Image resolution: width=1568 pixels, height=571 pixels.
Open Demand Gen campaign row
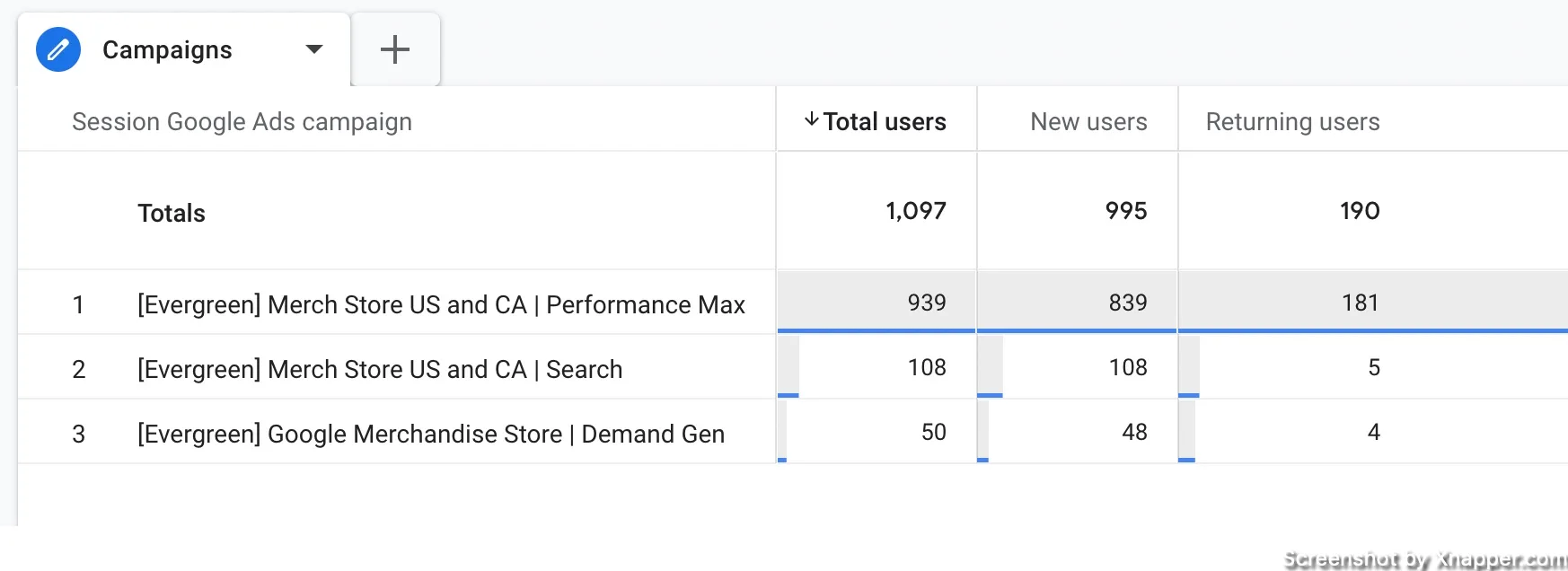point(431,434)
